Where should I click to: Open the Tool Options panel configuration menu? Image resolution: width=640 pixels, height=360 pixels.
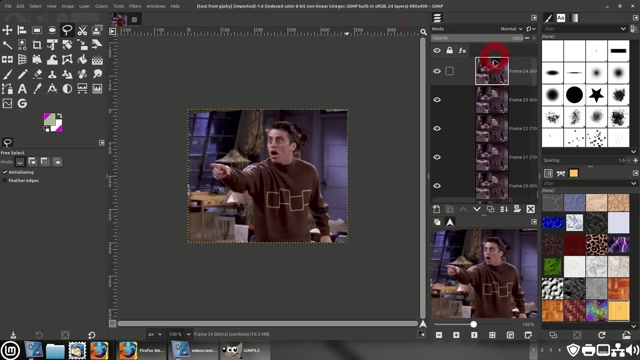102,142
